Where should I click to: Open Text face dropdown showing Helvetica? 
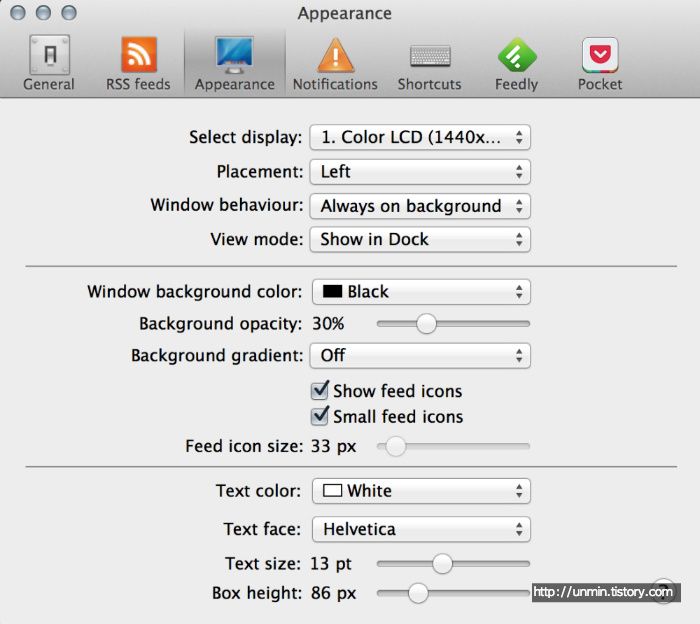[421, 529]
